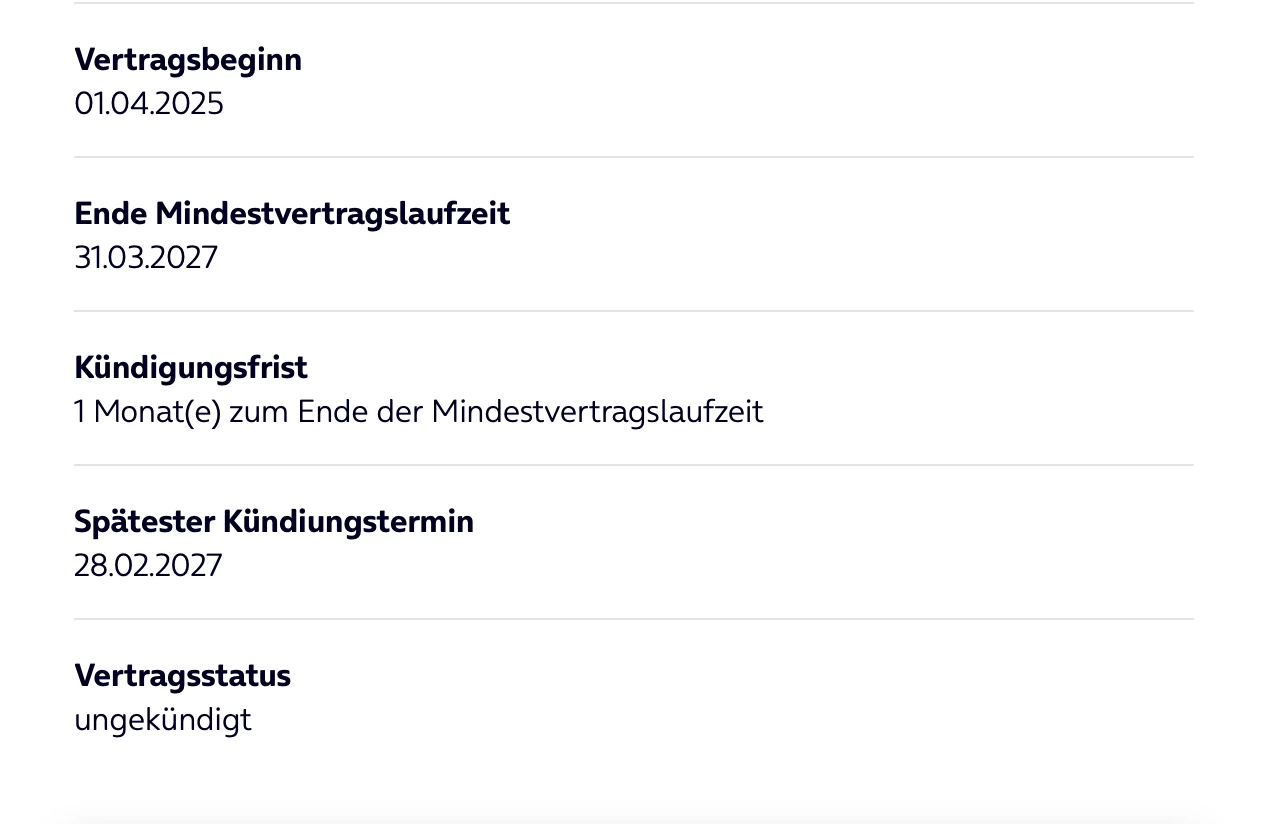The height and width of the screenshot is (824, 1268).
Task: Click the year 2025 in the start date
Action: coord(190,104)
